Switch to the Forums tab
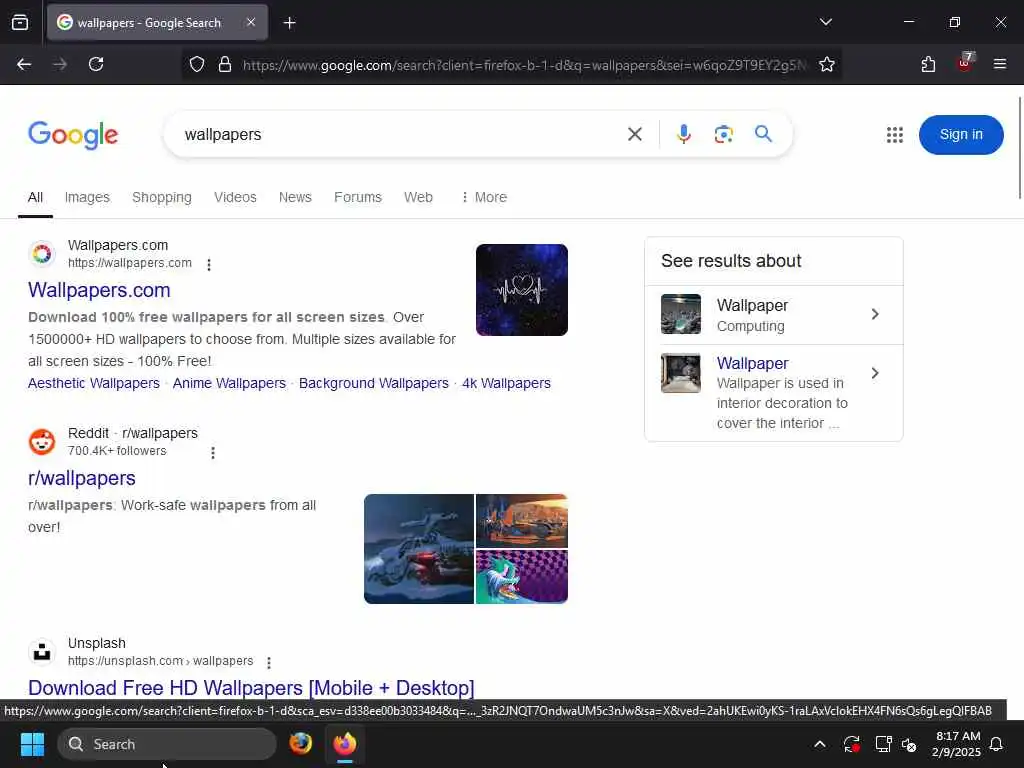Viewport: 1024px width, 768px height. coord(358,197)
